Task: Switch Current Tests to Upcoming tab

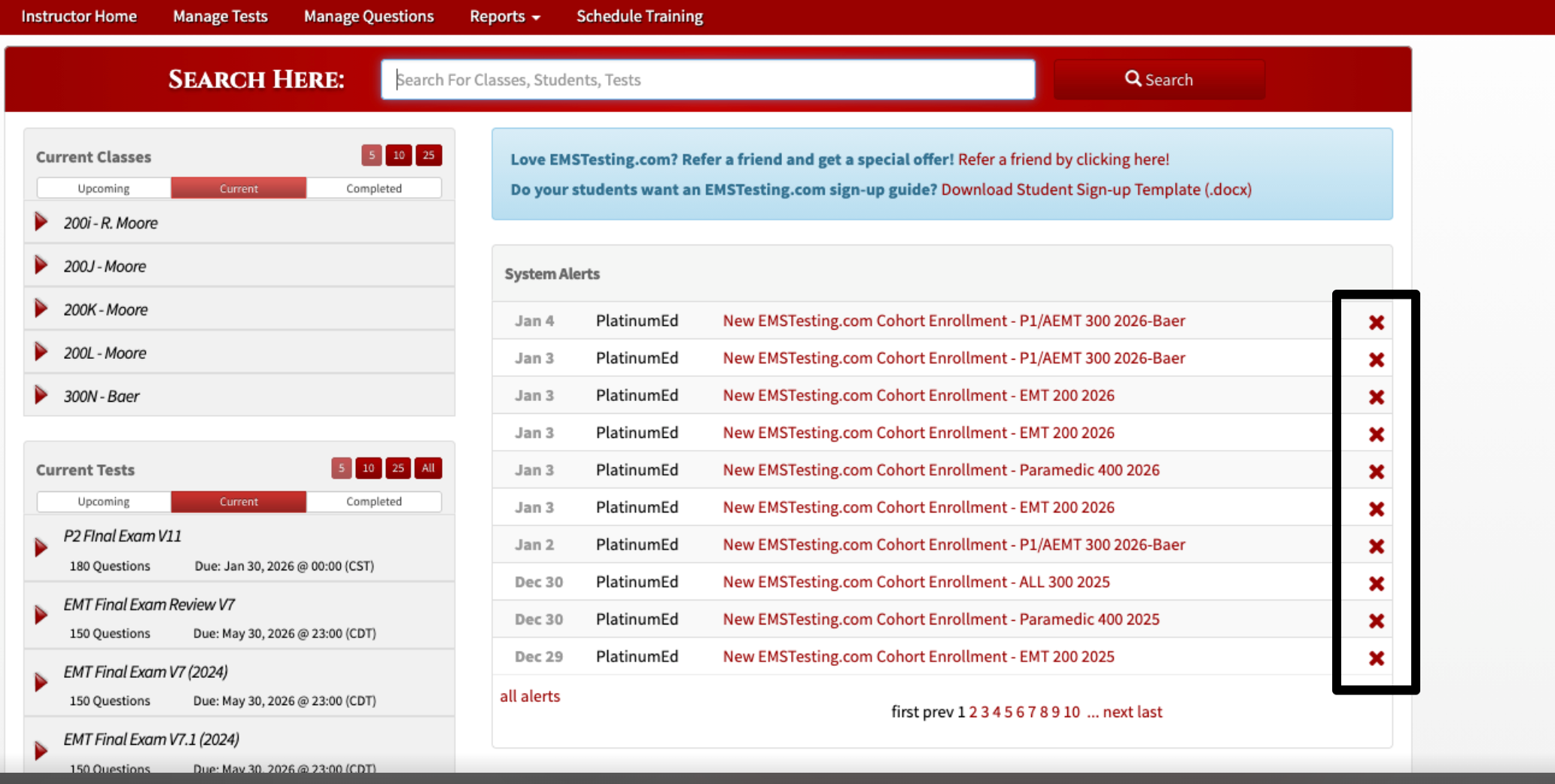Action: click(x=104, y=501)
